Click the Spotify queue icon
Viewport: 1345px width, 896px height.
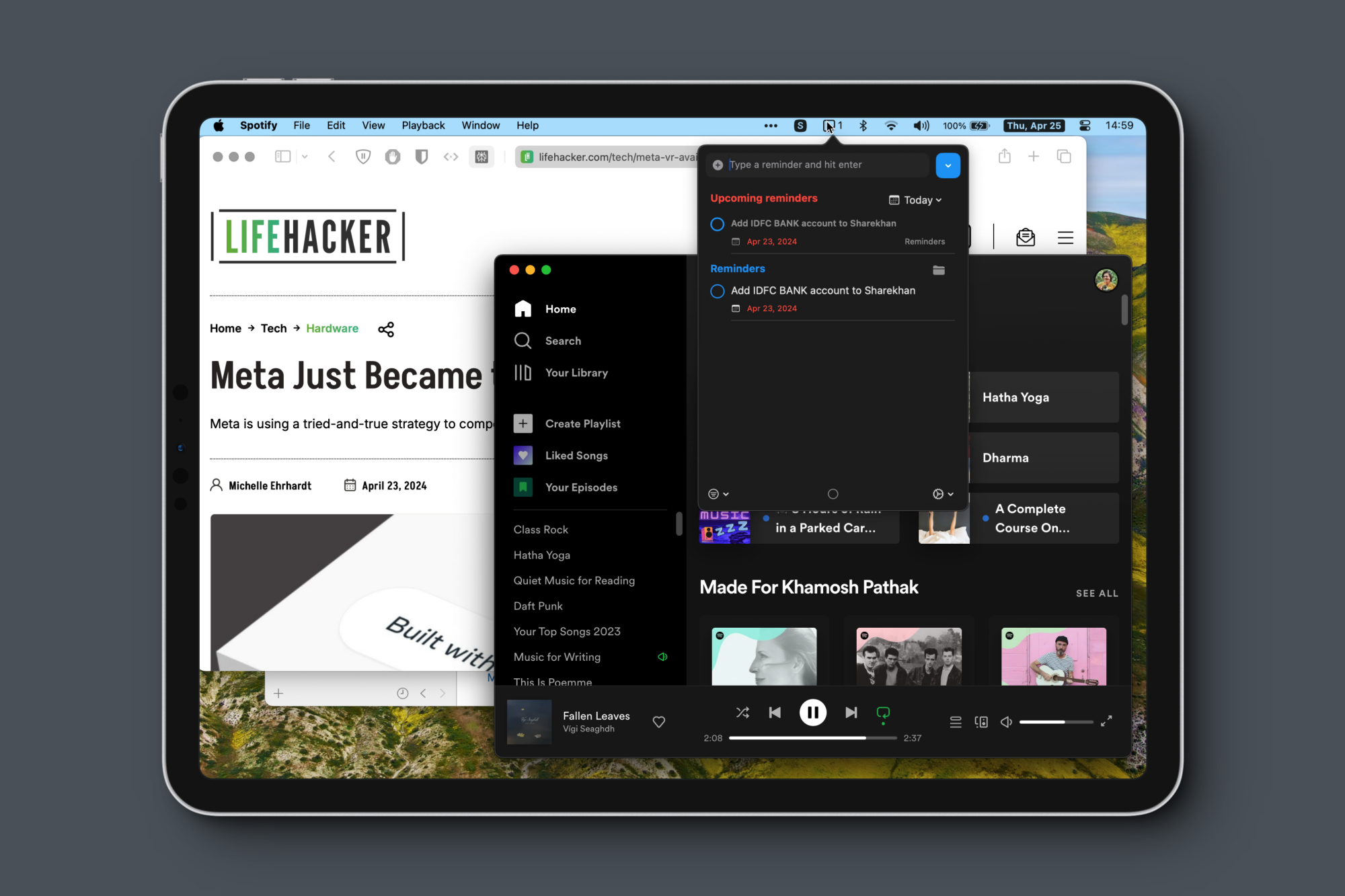[955, 720]
